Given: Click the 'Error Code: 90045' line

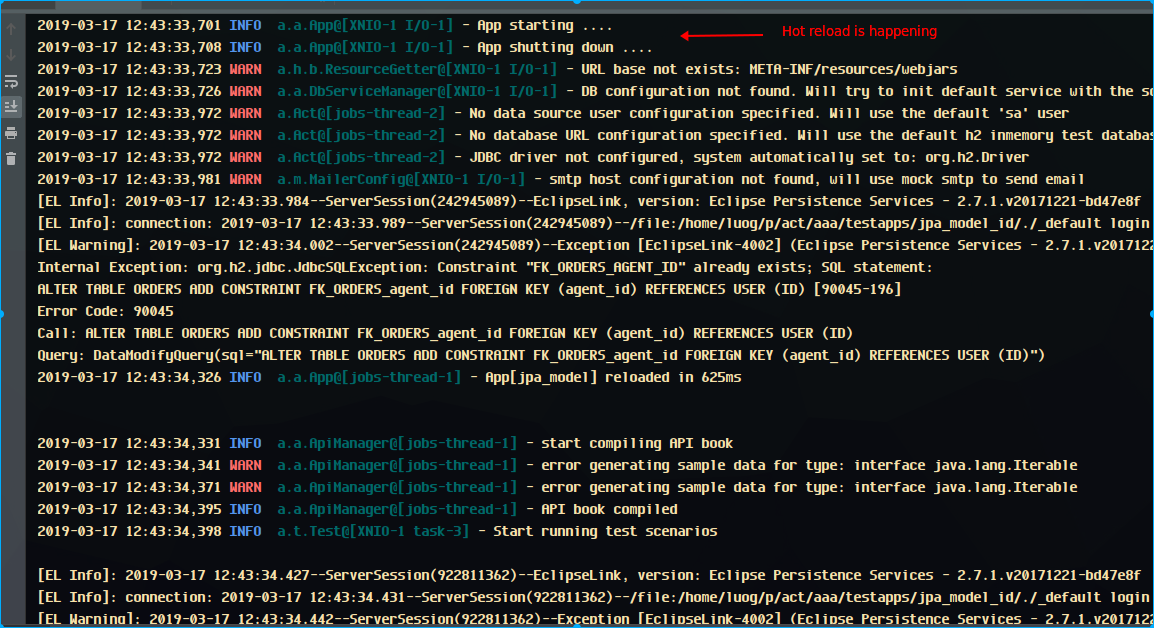Looking at the screenshot, I should tap(108, 311).
